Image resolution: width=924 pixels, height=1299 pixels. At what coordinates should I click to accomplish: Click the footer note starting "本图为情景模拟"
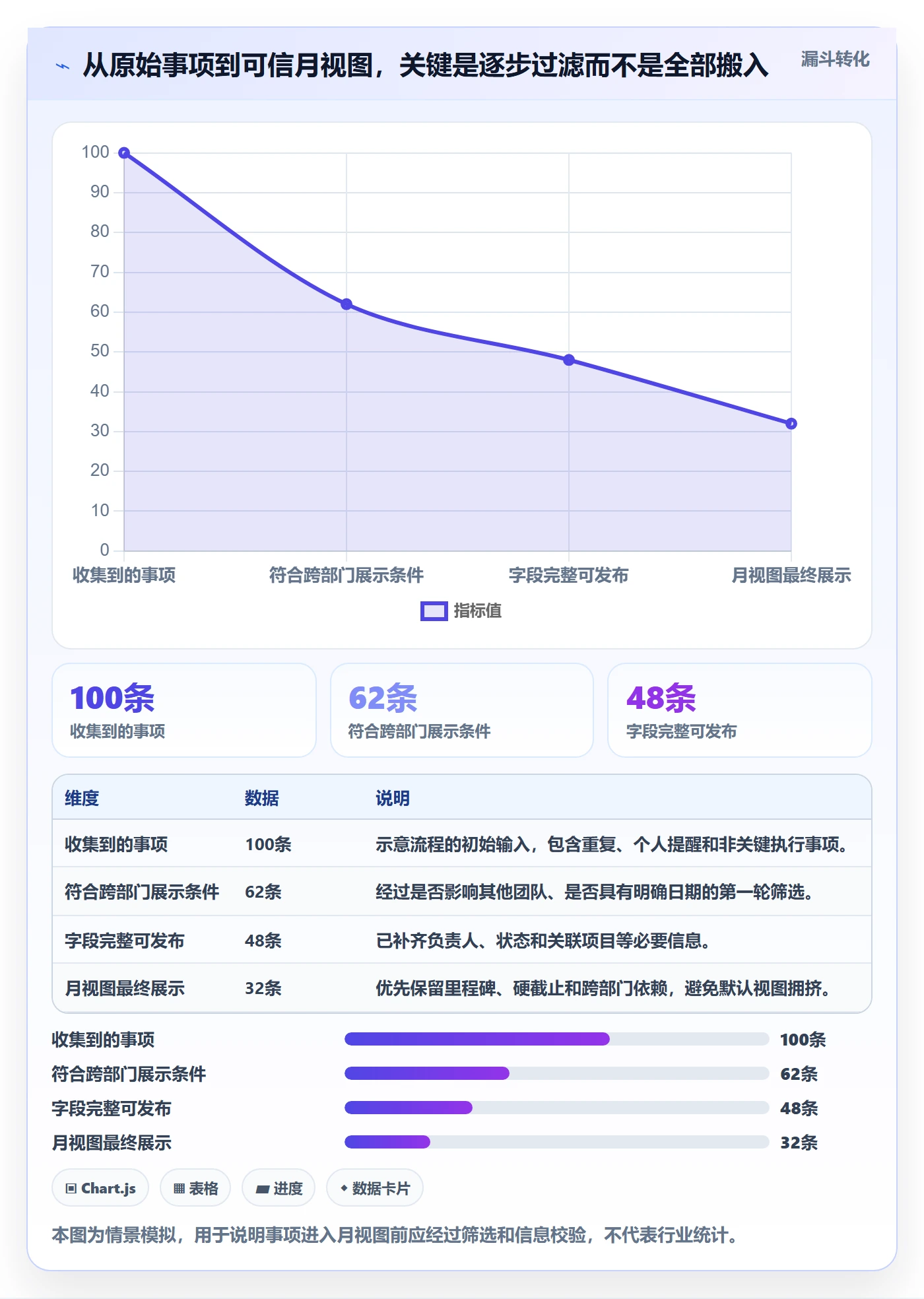click(396, 1235)
